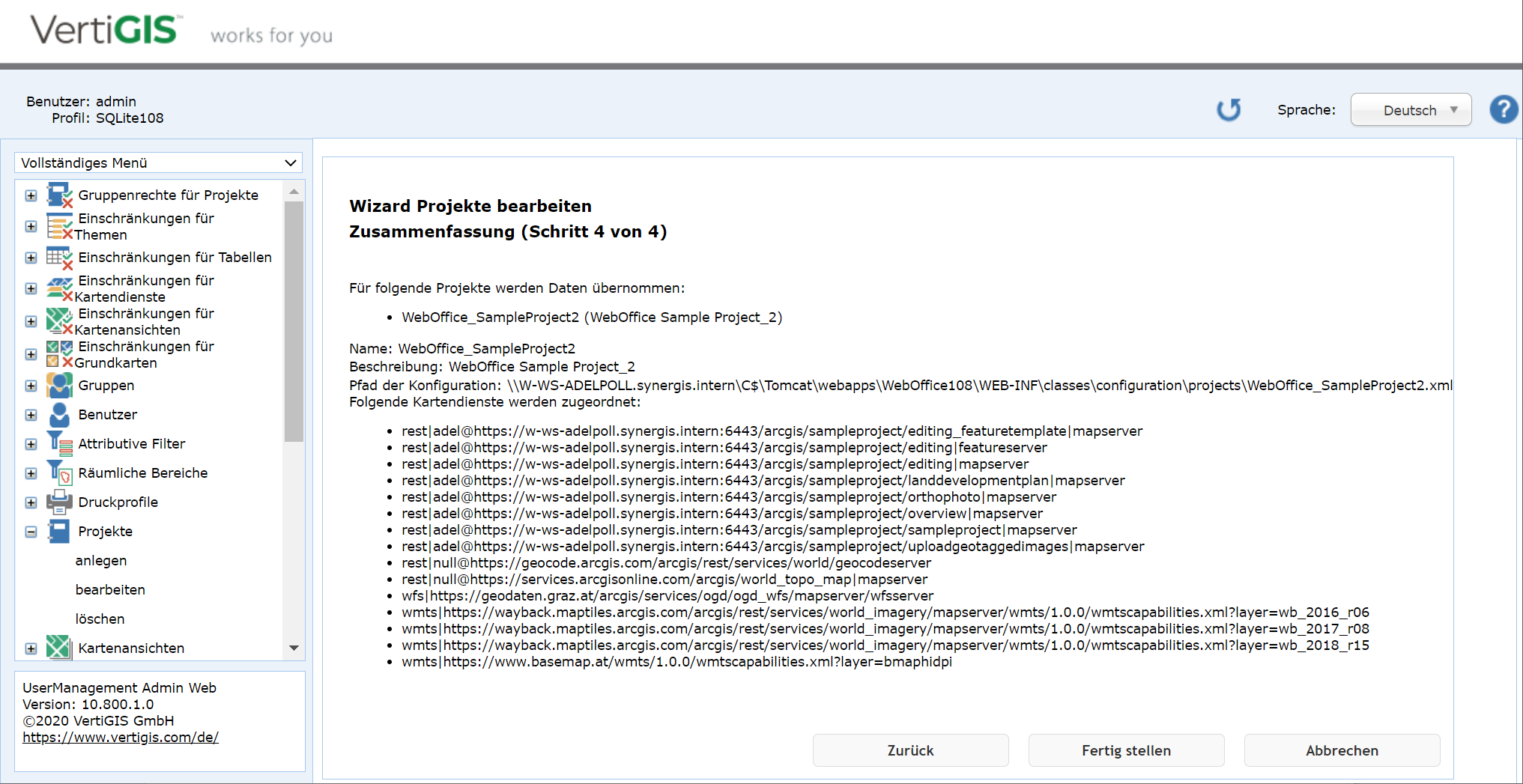Click the Projekte book icon
The height and width of the screenshot is (784, 1523).
[59, 532]
